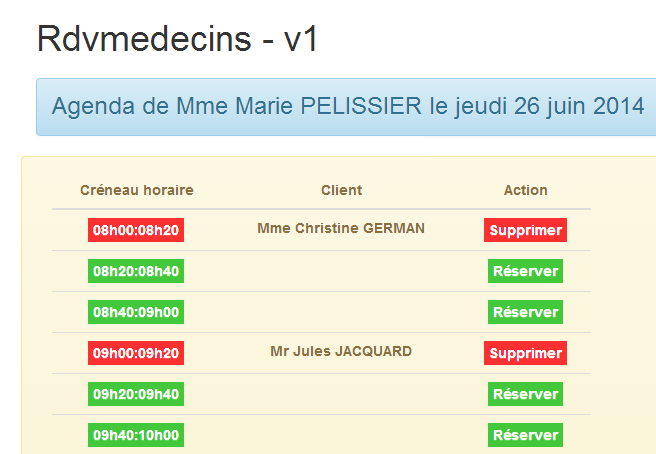This screenshot has height=454, width=656.
Task: Click the red 08h00:08h20 slot badge
Action: coord(136,230)
